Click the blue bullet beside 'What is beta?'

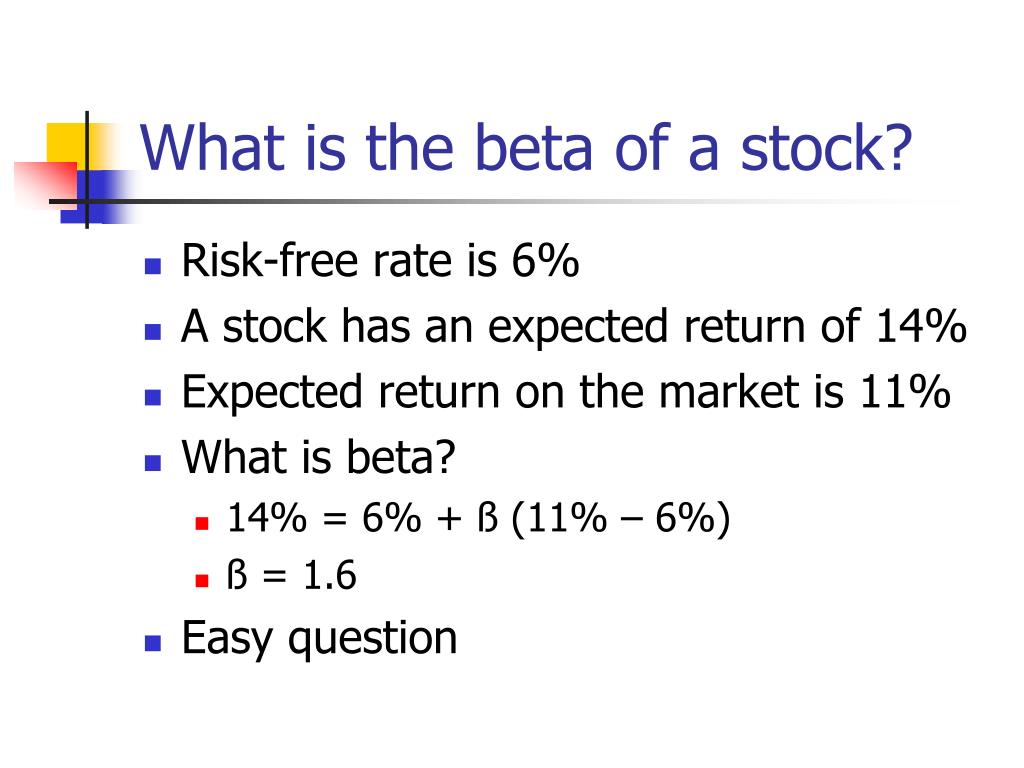(153, 463)
